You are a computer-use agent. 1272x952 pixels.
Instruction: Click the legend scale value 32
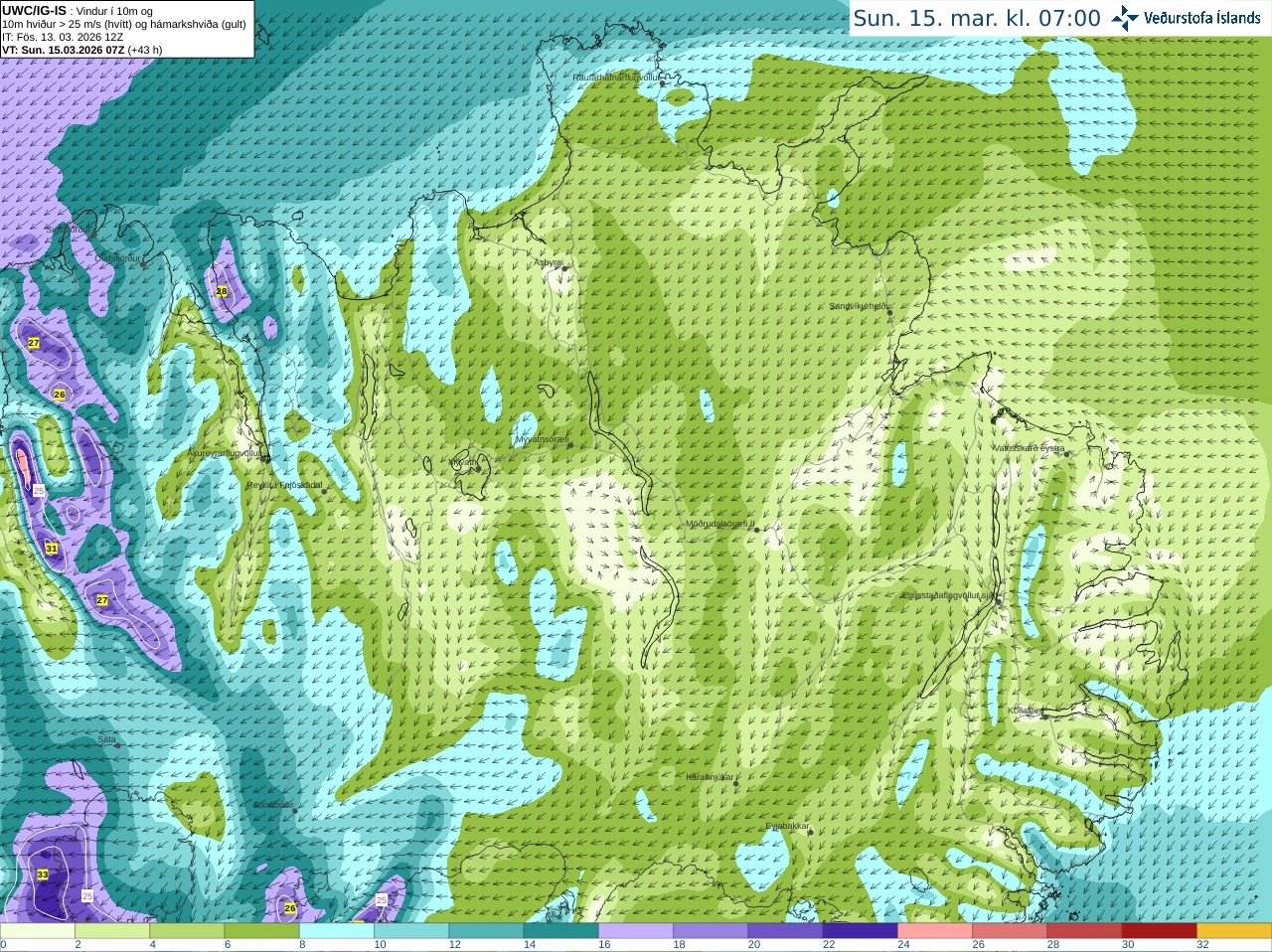pos(1203,945)
